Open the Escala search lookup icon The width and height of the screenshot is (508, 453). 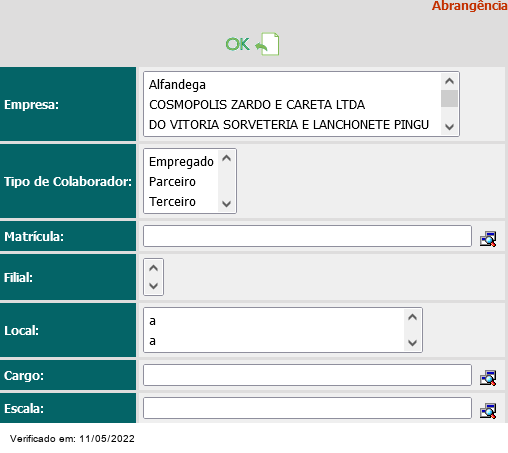point(488,411)
